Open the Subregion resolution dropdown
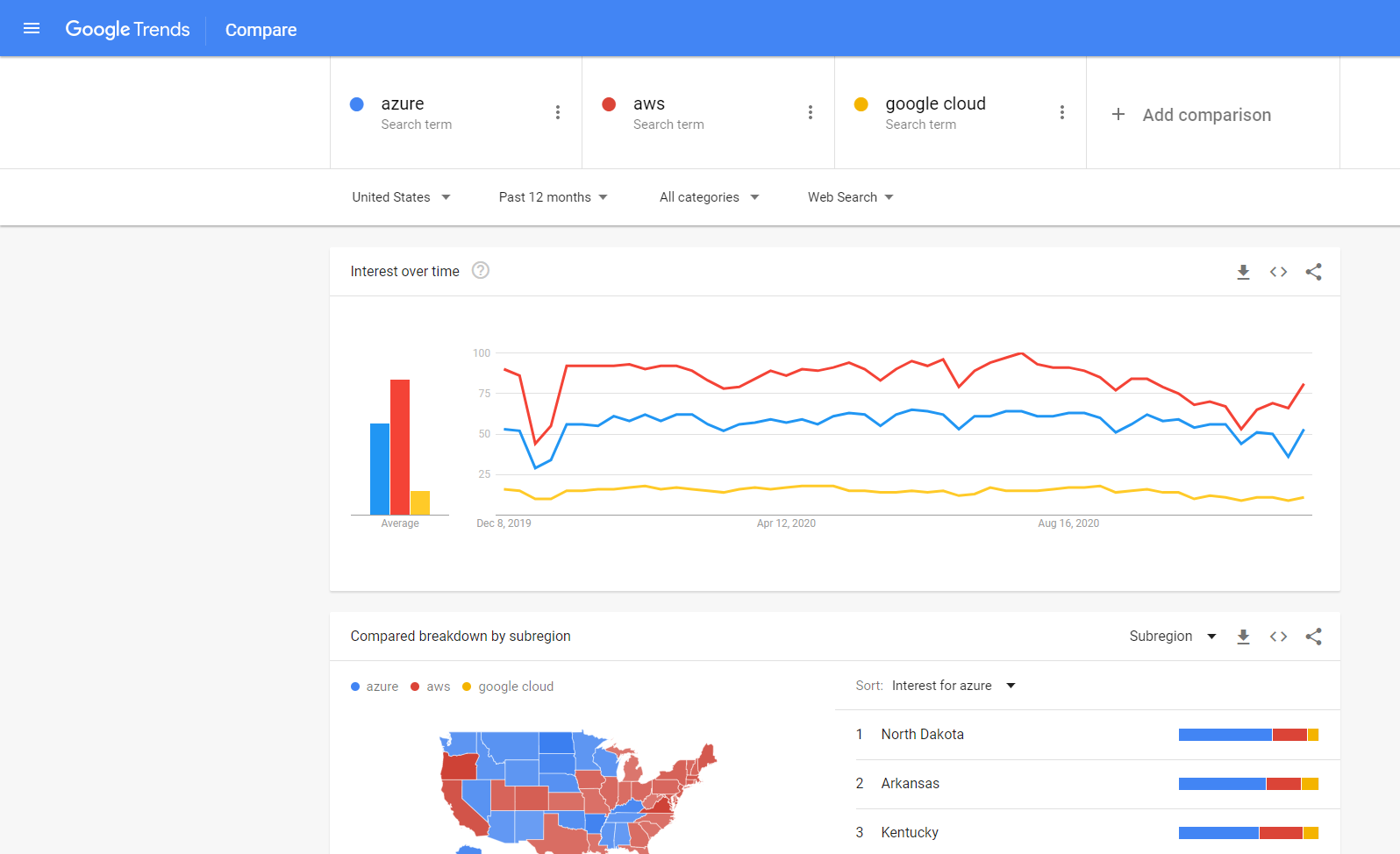 tap(1173, 637)
